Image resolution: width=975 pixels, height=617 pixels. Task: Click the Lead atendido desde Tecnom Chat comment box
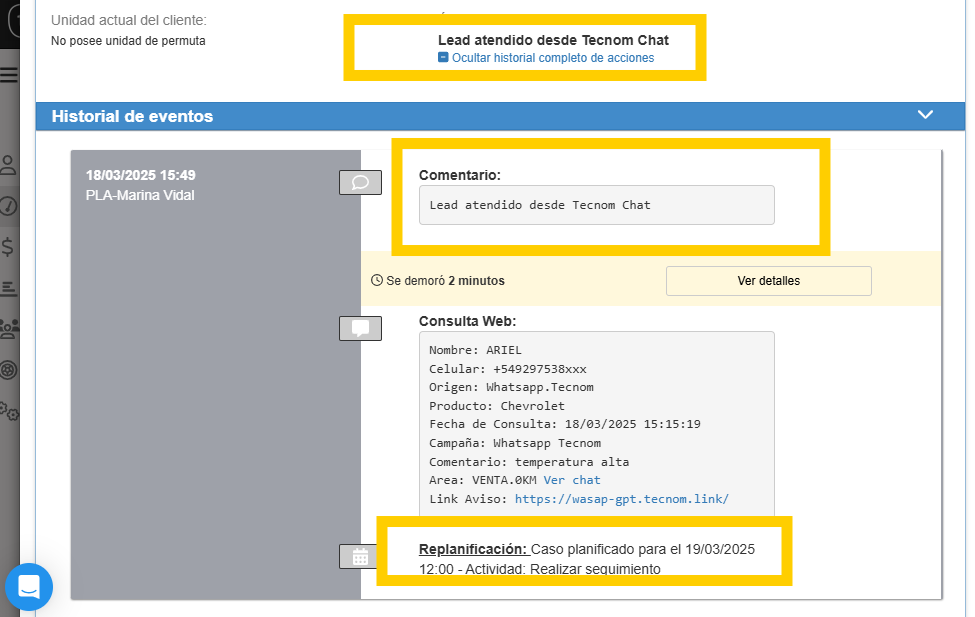click(596, 205)
